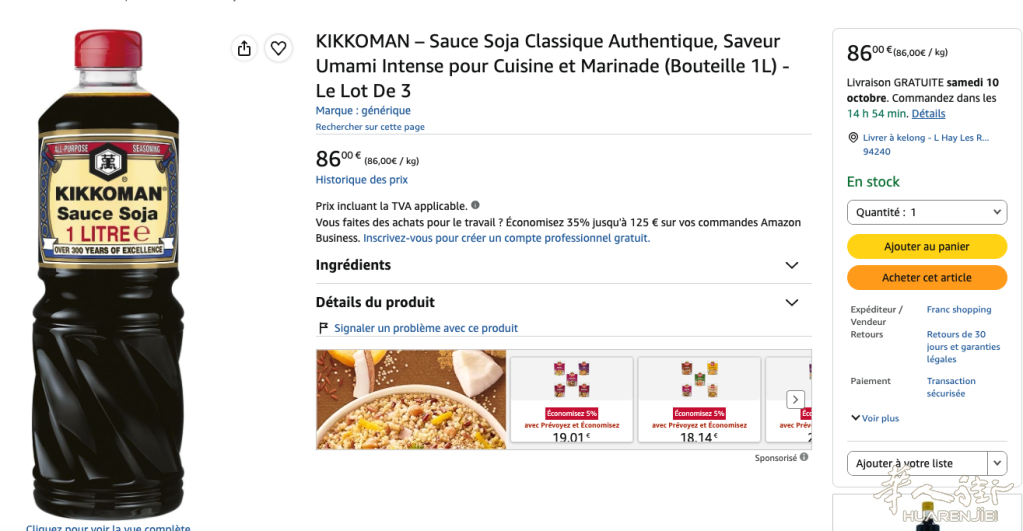Click the flag icon to report problem
The height and width of the screenshot is (531, 1023).
(323, 327)
